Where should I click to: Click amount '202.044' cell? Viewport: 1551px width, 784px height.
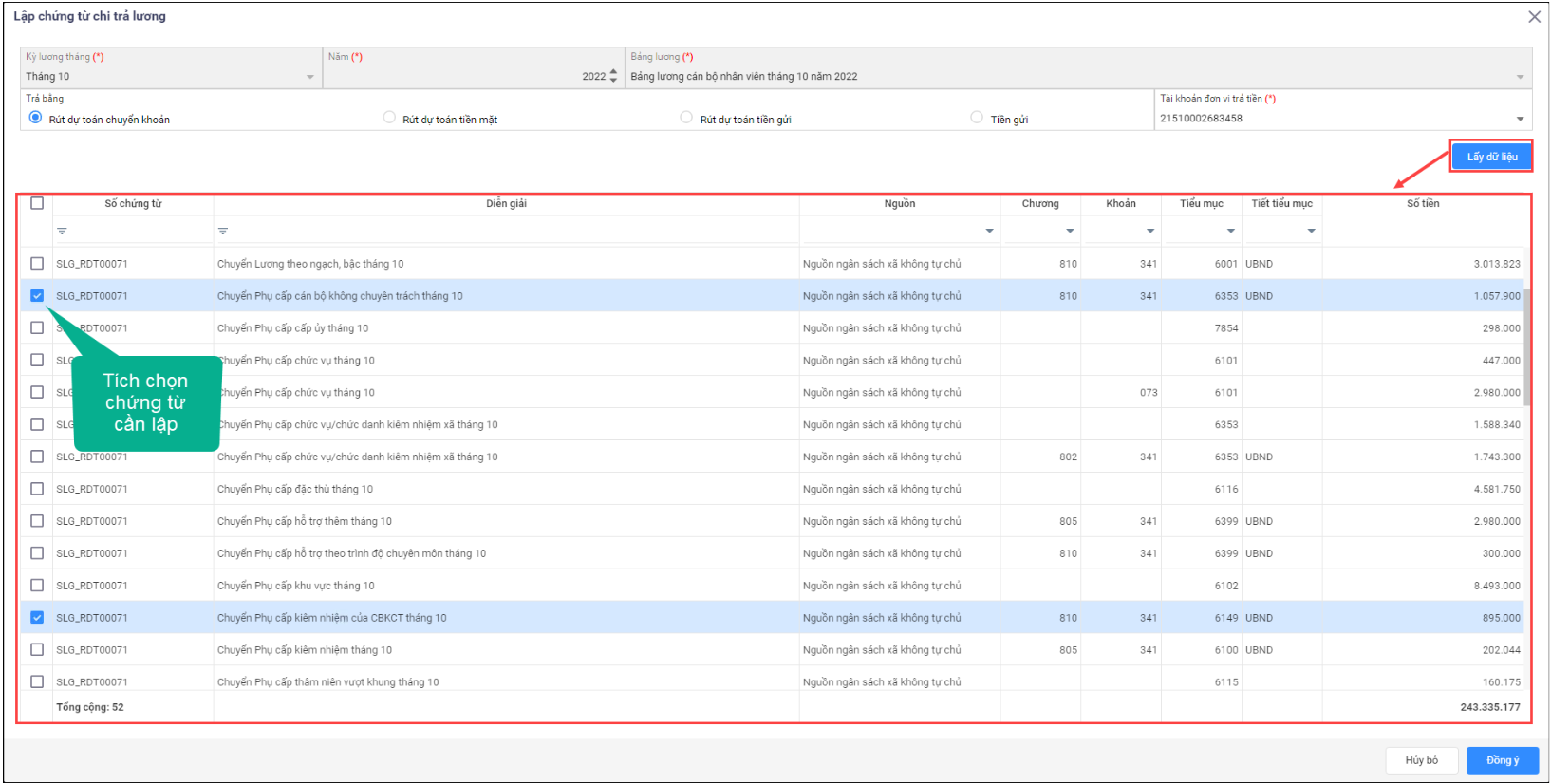(1423, 650)
